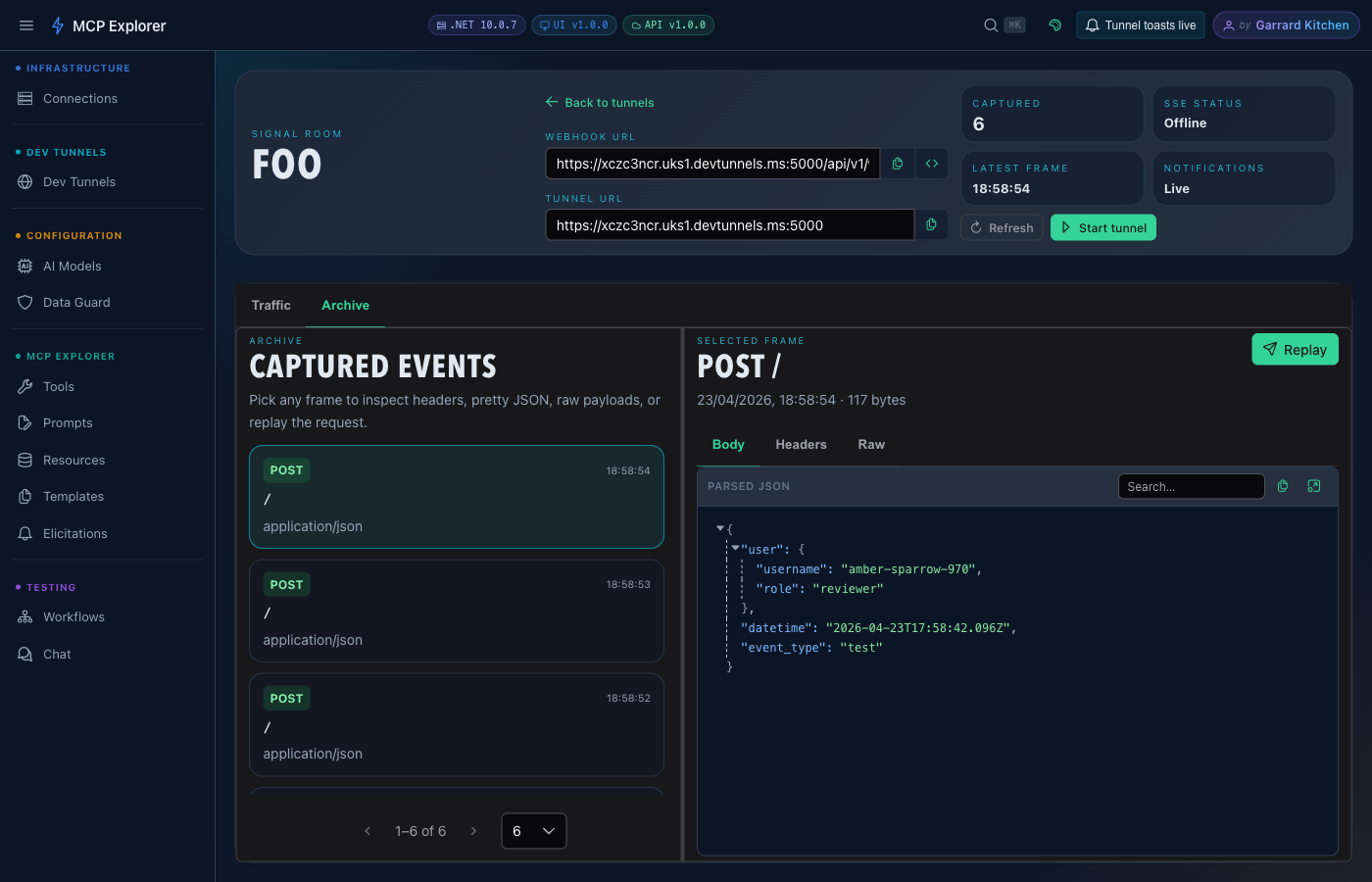Click the "1–6 of 6" pagination text

click(420, 831)
